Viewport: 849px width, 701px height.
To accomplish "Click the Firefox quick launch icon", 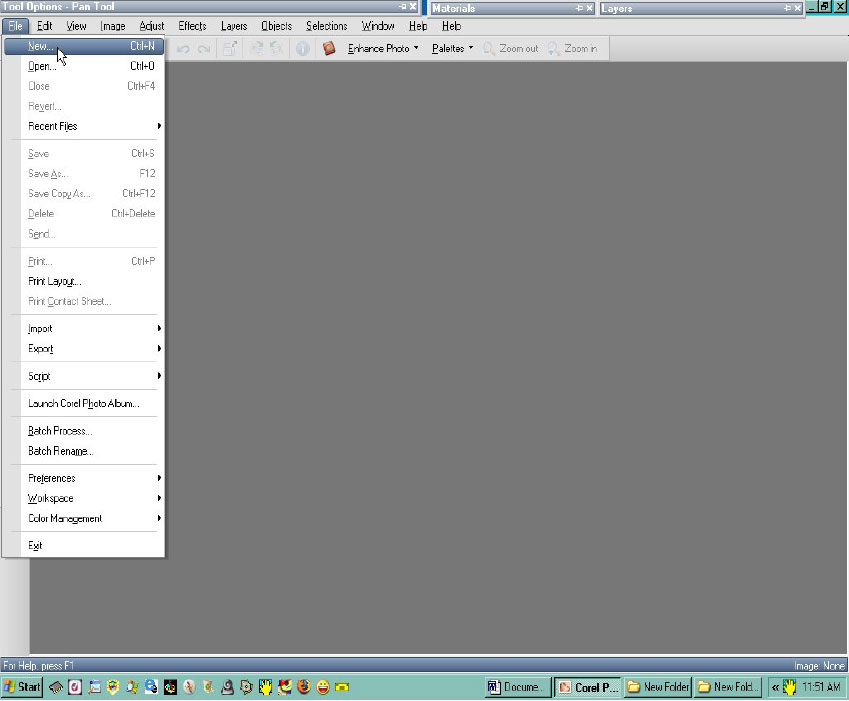I will point(304,687).
